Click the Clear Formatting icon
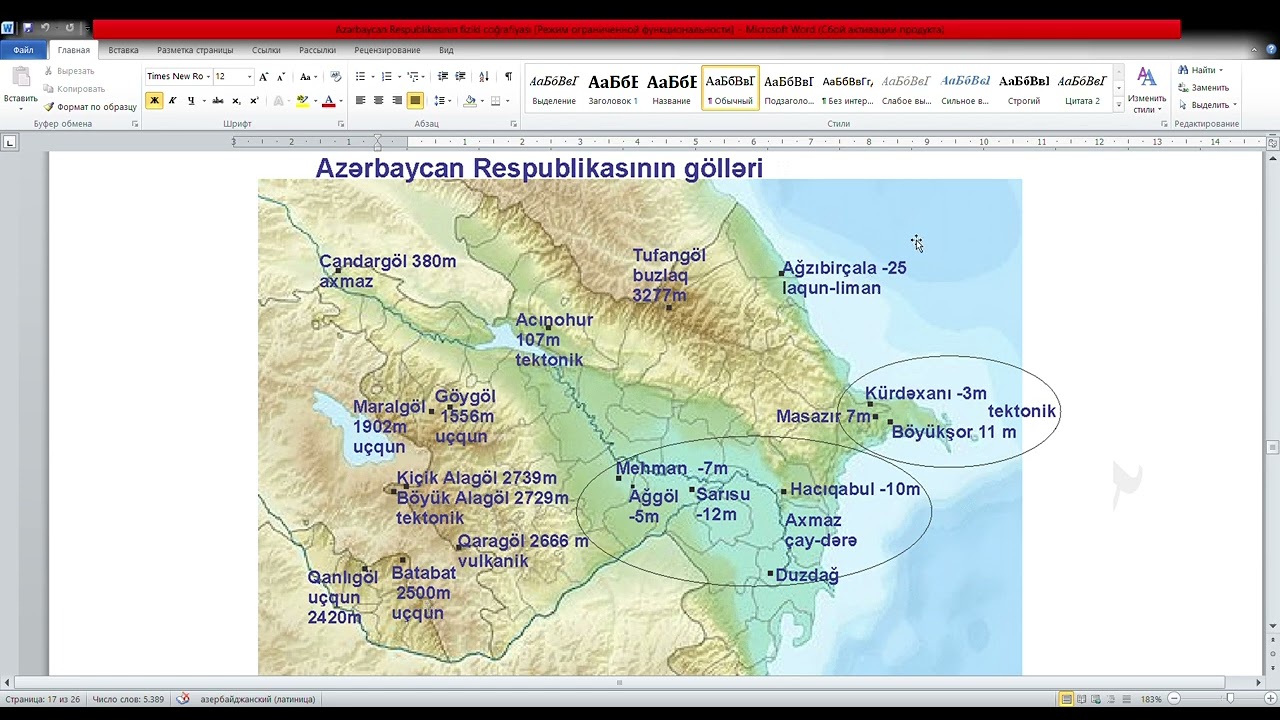Image resolution: width=1280 pixels, height=720 pixels. (335, 76)
